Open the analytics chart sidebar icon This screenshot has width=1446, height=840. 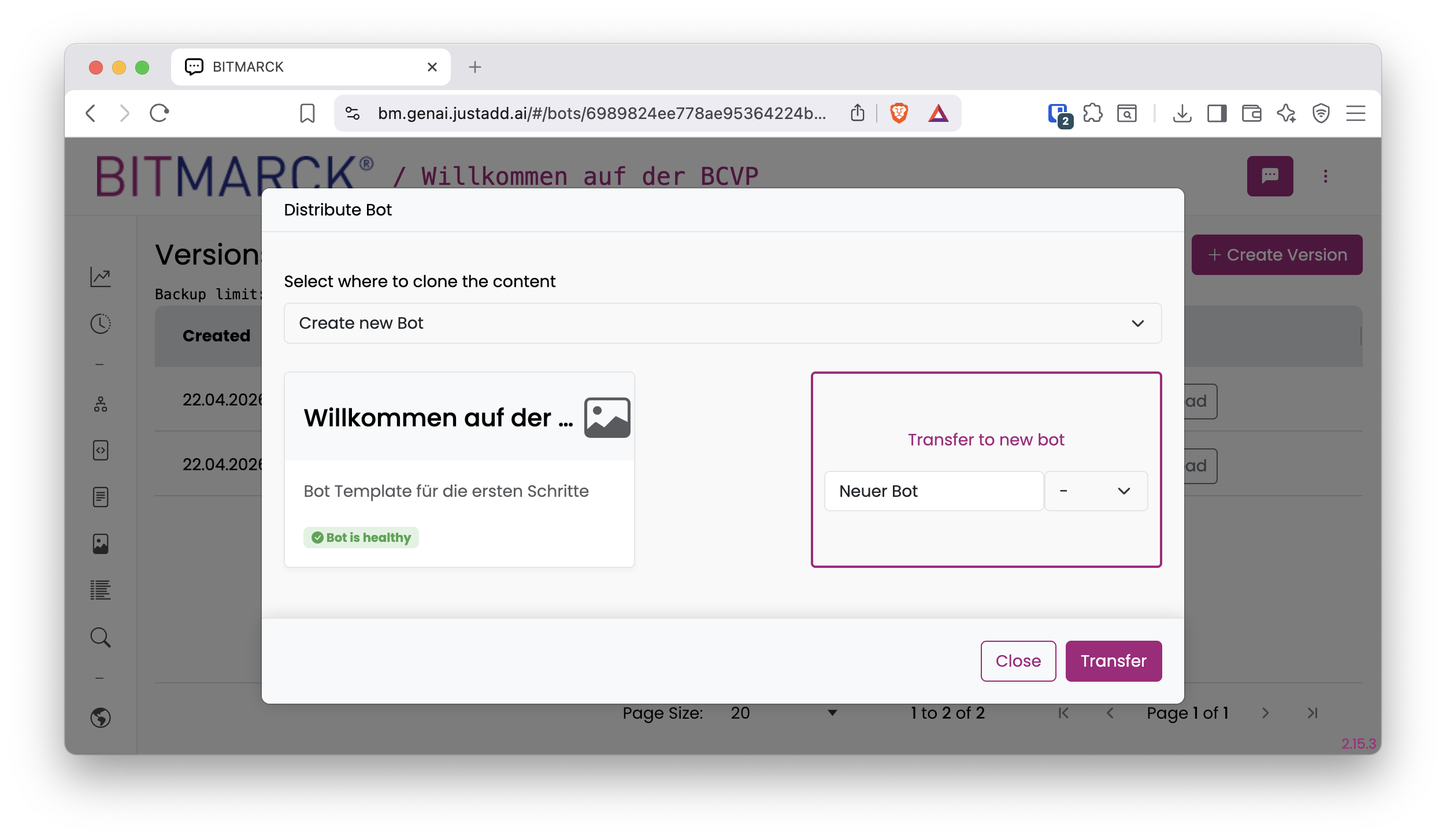pos(101,277)
